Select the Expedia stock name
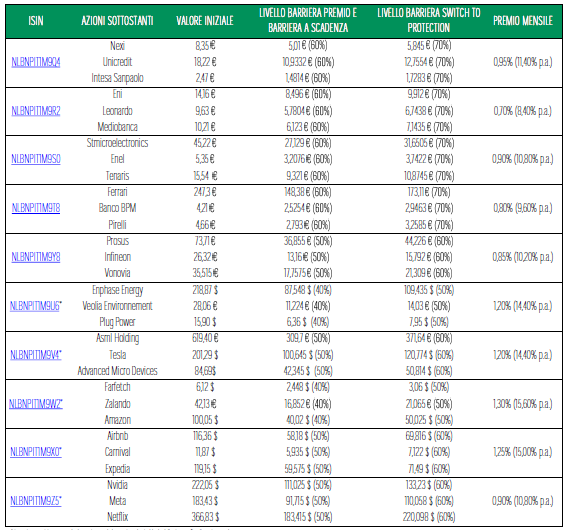This screenshot has height=530, width=568. click(117, 469)
